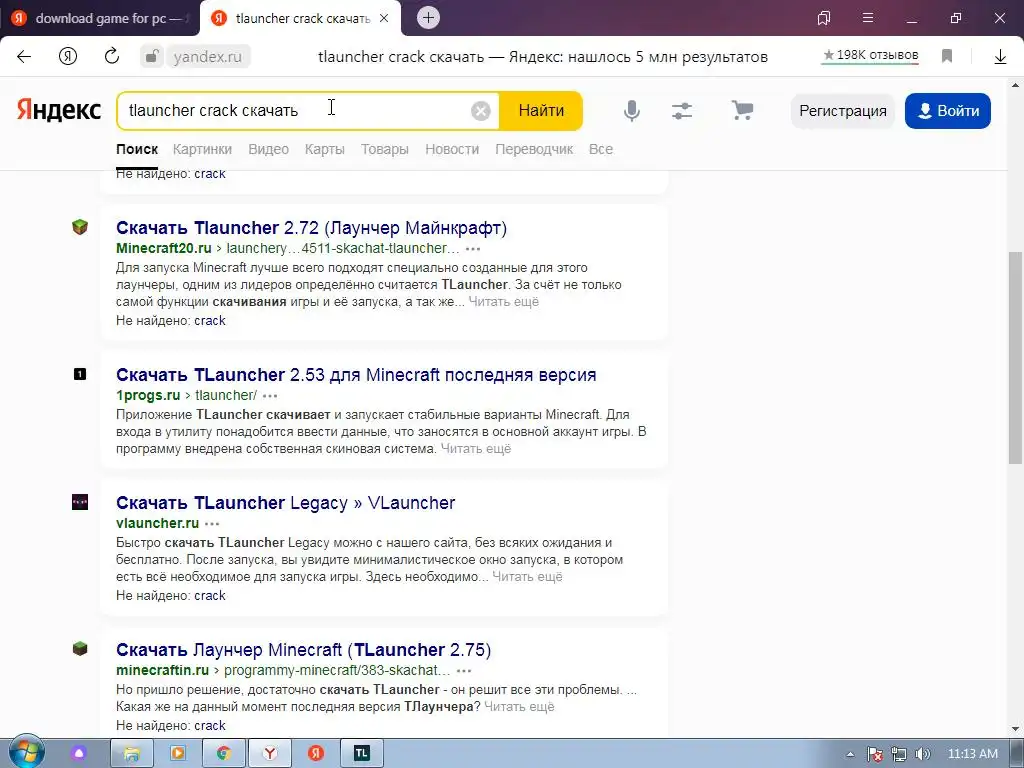Open the 198K отзывов site rating
The height and width of the screenshot is (768, 1024).
[871, 56]
